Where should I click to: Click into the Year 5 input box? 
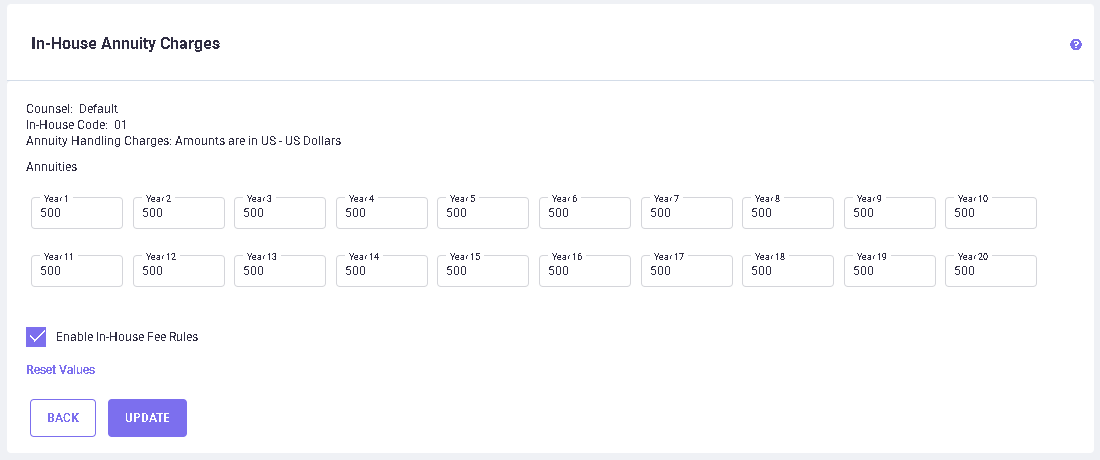click(483, 213)
